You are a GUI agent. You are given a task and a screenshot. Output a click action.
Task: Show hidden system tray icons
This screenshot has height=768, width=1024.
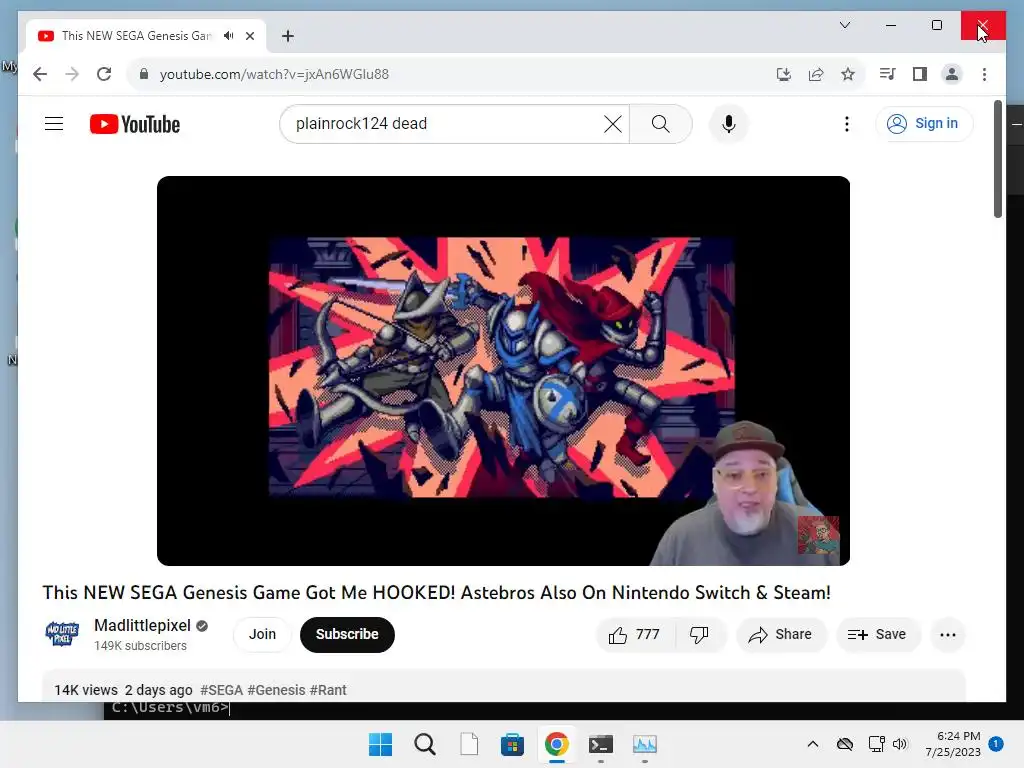812,744
